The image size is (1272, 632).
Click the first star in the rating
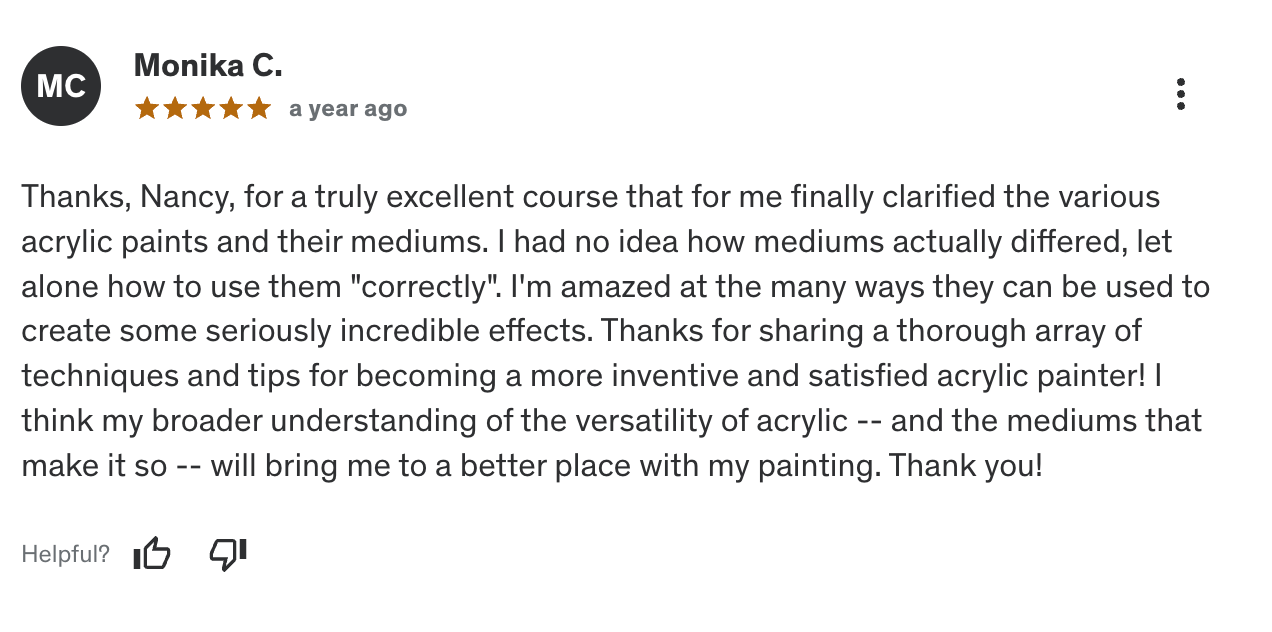(x=147, y=108)
